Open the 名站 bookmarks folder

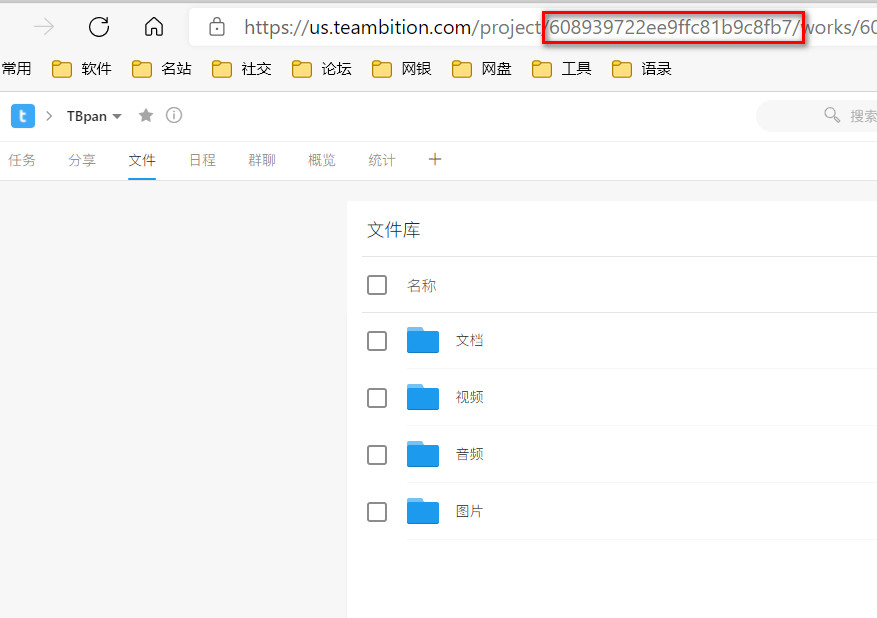coord(162,69)
